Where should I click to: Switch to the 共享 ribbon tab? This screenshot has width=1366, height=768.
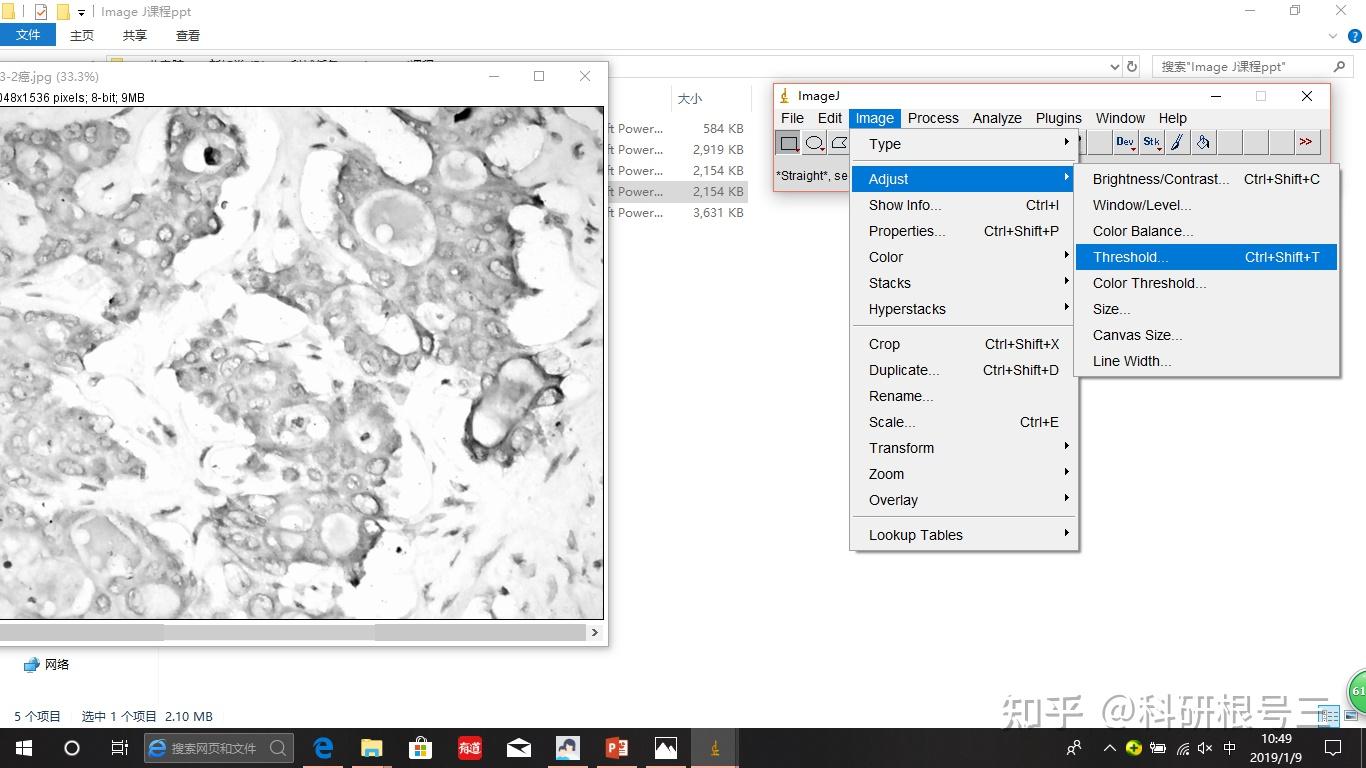tap(135, 35)
